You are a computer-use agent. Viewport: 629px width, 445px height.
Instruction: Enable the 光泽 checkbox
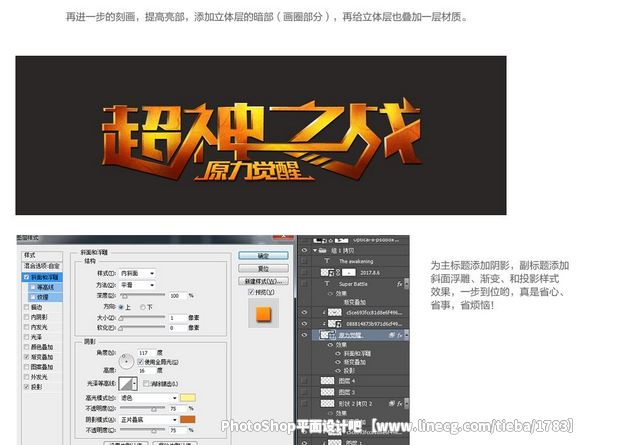(26, 337)
